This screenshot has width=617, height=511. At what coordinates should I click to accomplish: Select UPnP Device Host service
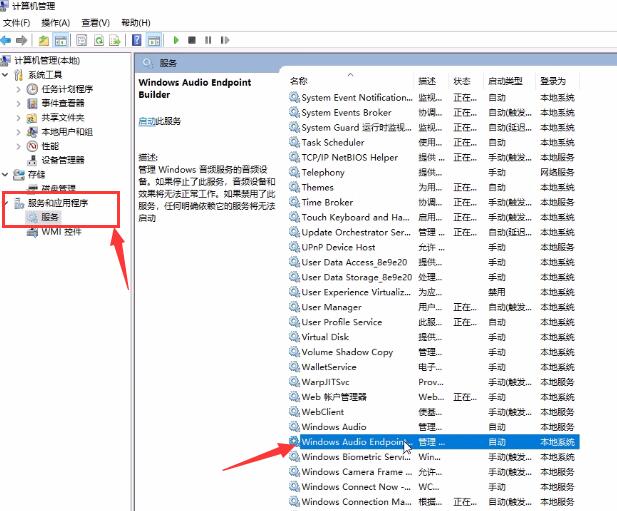coord(433,247)
